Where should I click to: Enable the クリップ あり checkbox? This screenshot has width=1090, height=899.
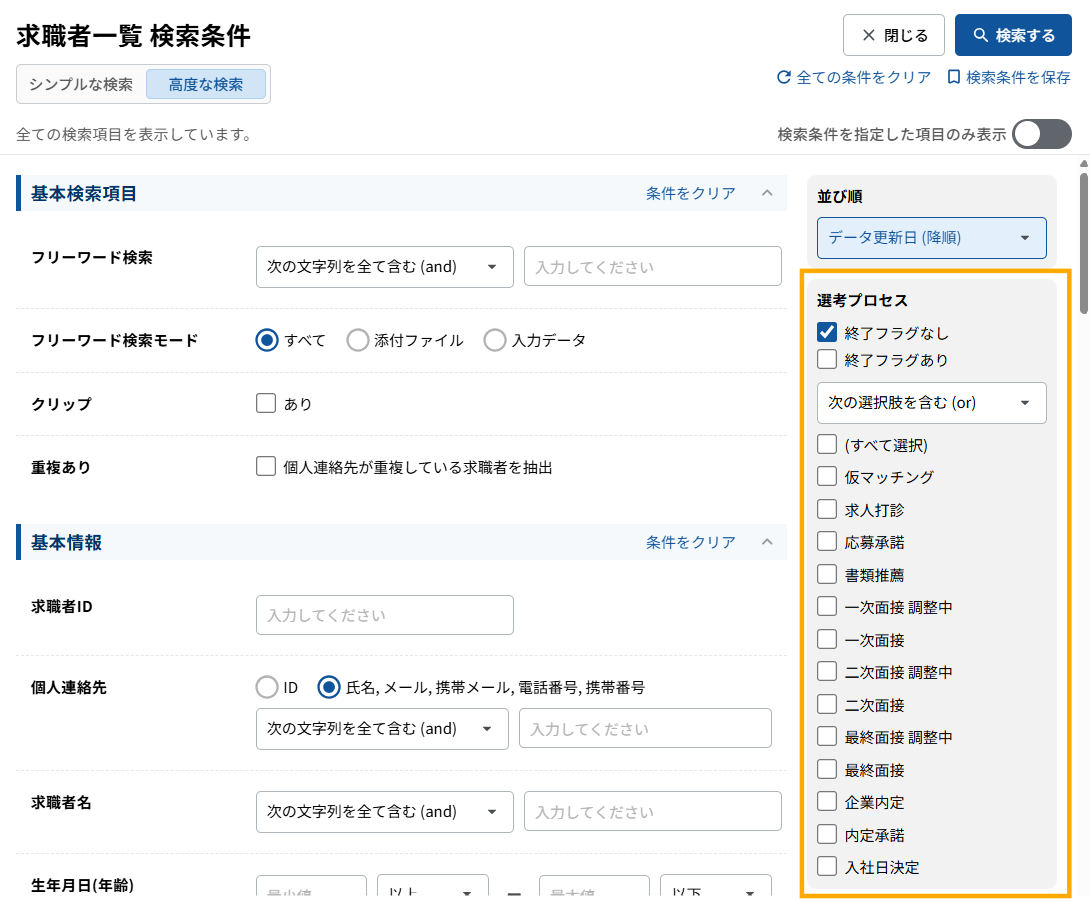click(266, 404)
